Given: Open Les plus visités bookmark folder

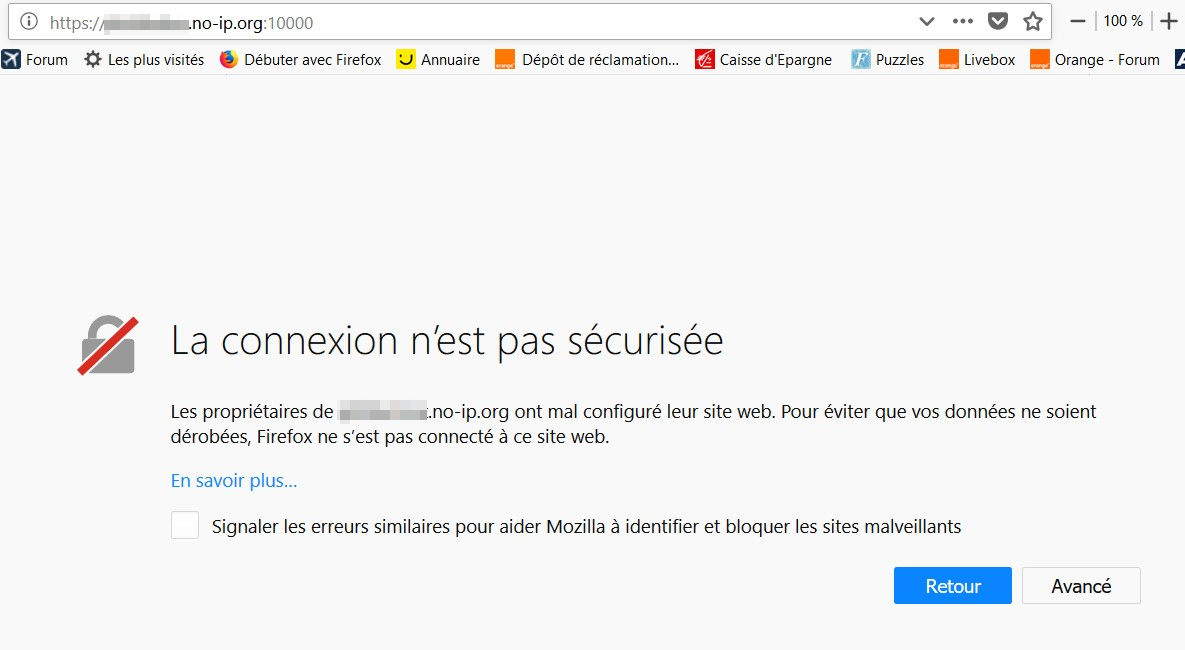Looking at the screenshot, I should [145, 60].
